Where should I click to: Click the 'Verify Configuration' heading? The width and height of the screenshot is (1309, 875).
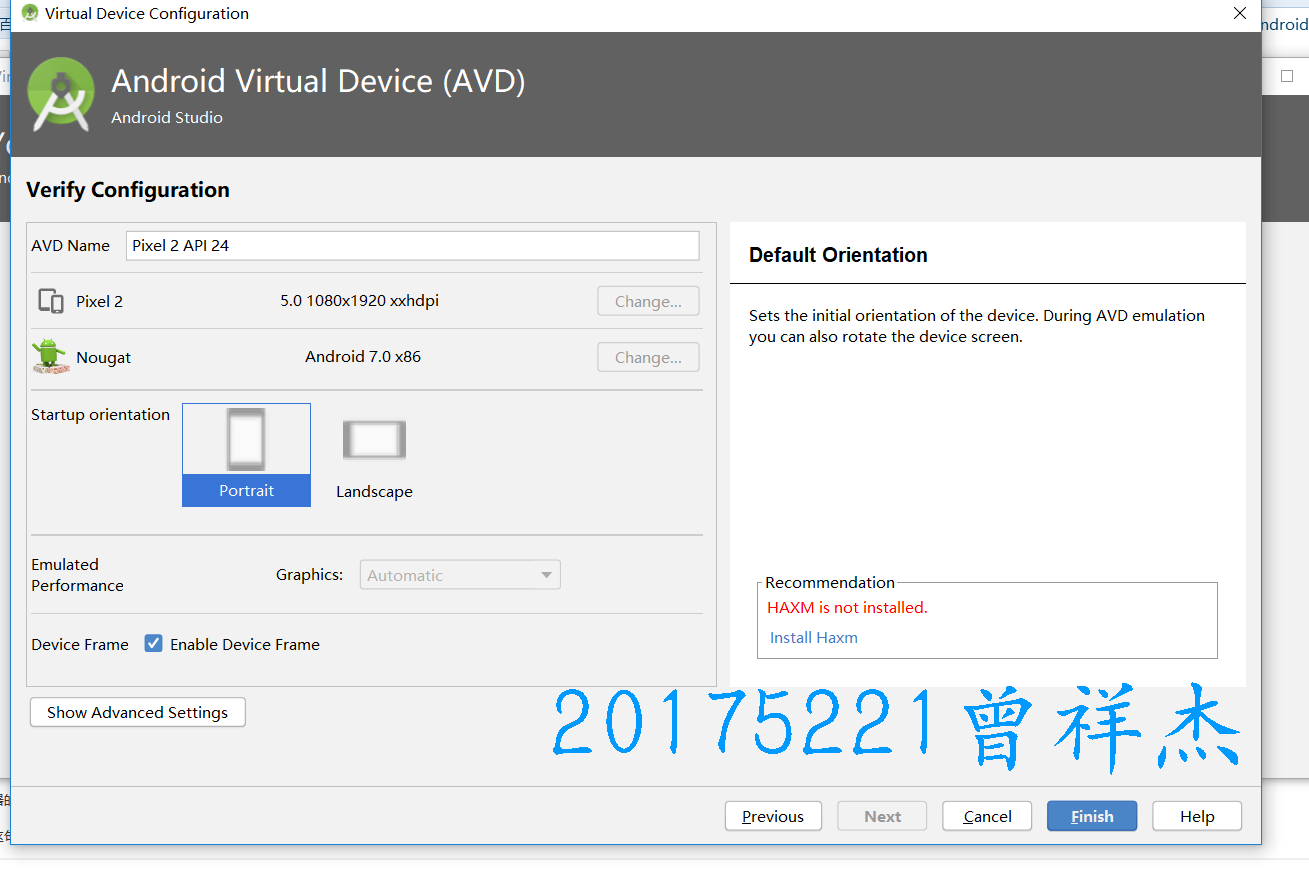tap(128, 190)
